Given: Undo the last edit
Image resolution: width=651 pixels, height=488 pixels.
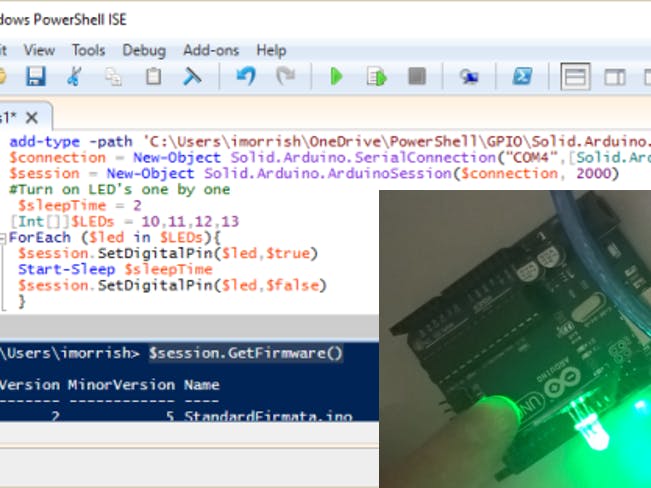Looking at the screenshot, I should (x=246, y=76).
